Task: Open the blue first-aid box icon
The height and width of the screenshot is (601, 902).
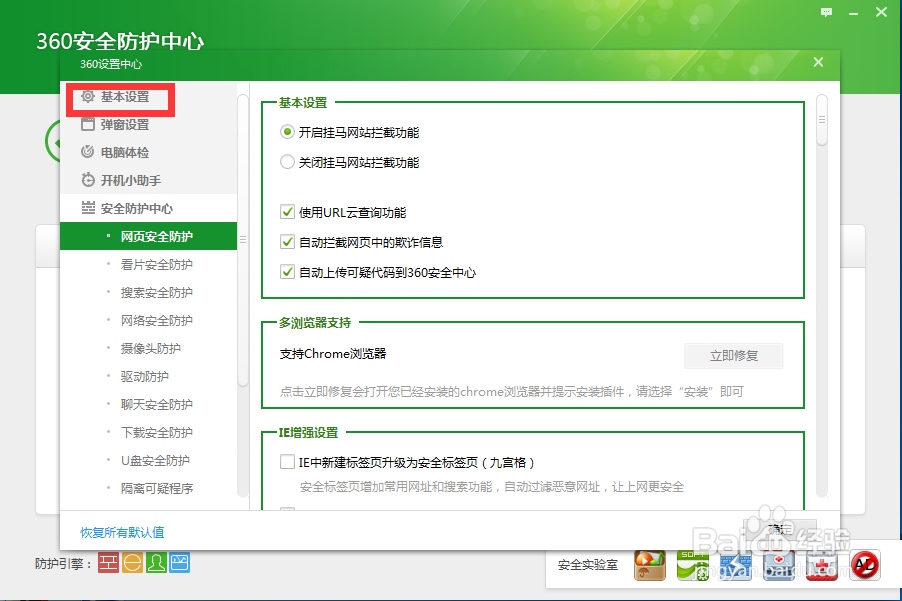Action: [x=779, y=565]
